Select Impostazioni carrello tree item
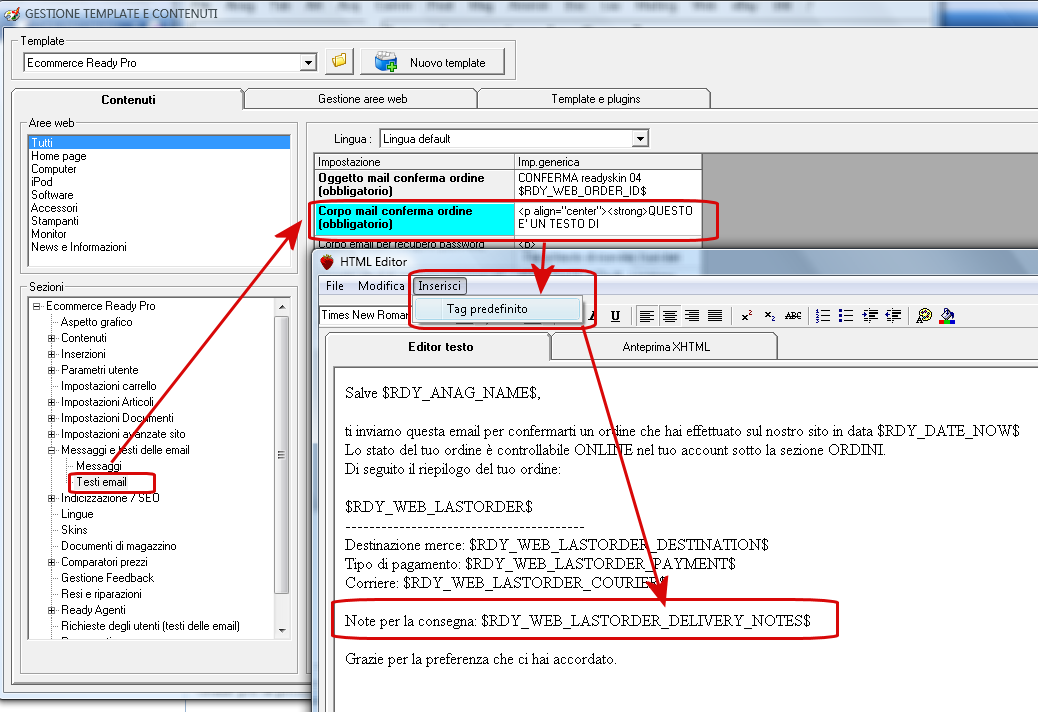Viewport: 1038px width, 712px height. click(109, 386)
